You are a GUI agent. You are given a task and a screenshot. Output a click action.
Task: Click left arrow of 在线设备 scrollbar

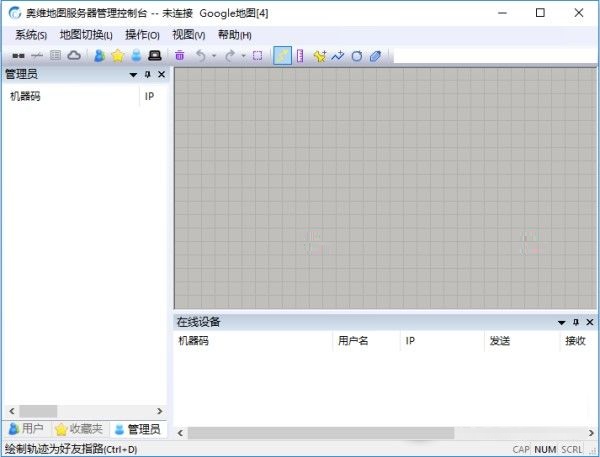click(x=180, y=433)
